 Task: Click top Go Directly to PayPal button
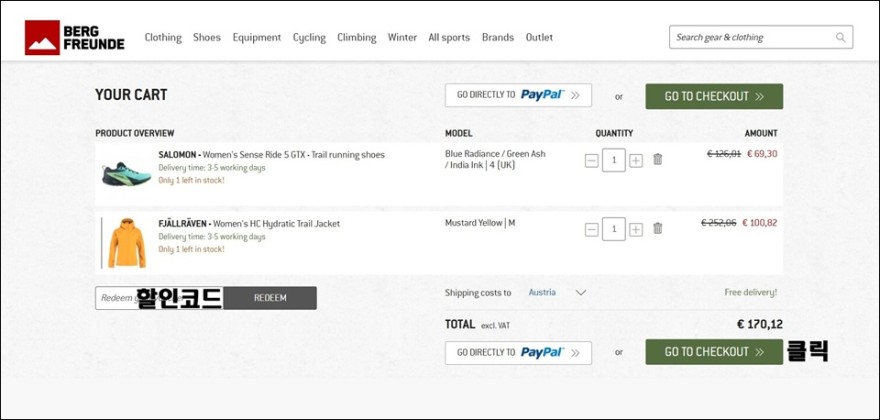pos(518,95)
